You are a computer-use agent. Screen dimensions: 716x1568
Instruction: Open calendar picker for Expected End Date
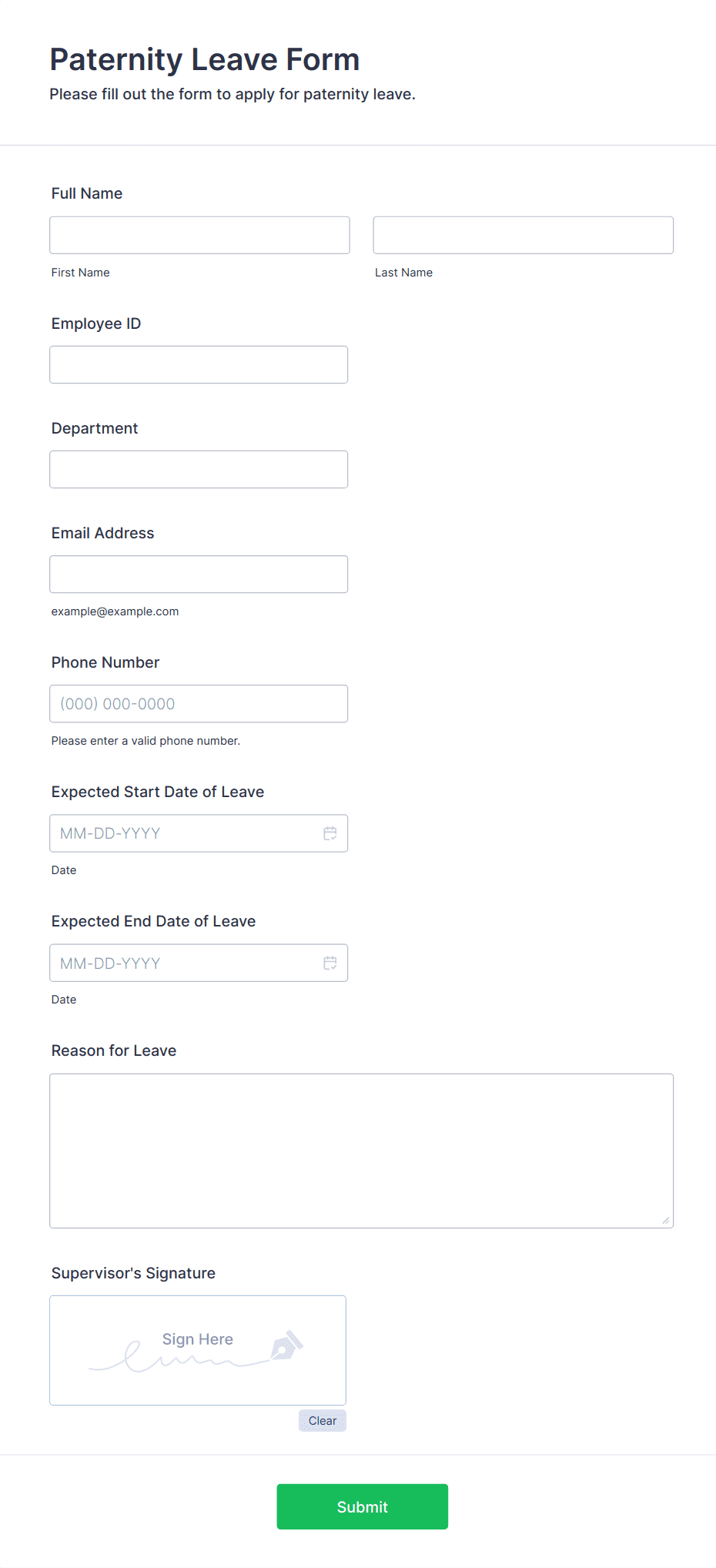330,963
